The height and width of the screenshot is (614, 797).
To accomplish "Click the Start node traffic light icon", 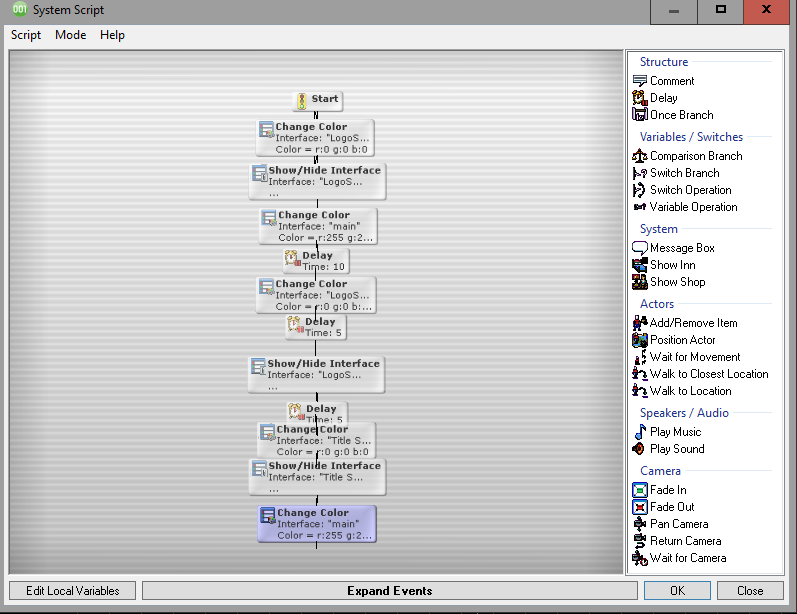I will tap(301, 101).
